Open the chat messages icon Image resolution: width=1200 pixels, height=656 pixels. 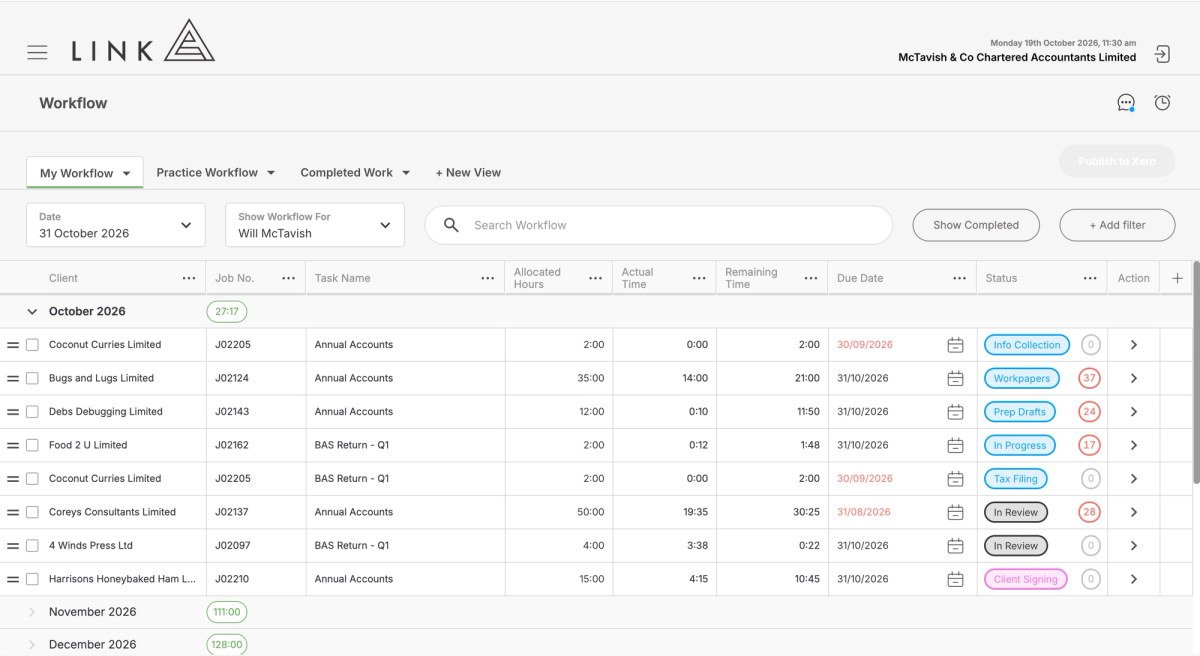(1126, 103)
